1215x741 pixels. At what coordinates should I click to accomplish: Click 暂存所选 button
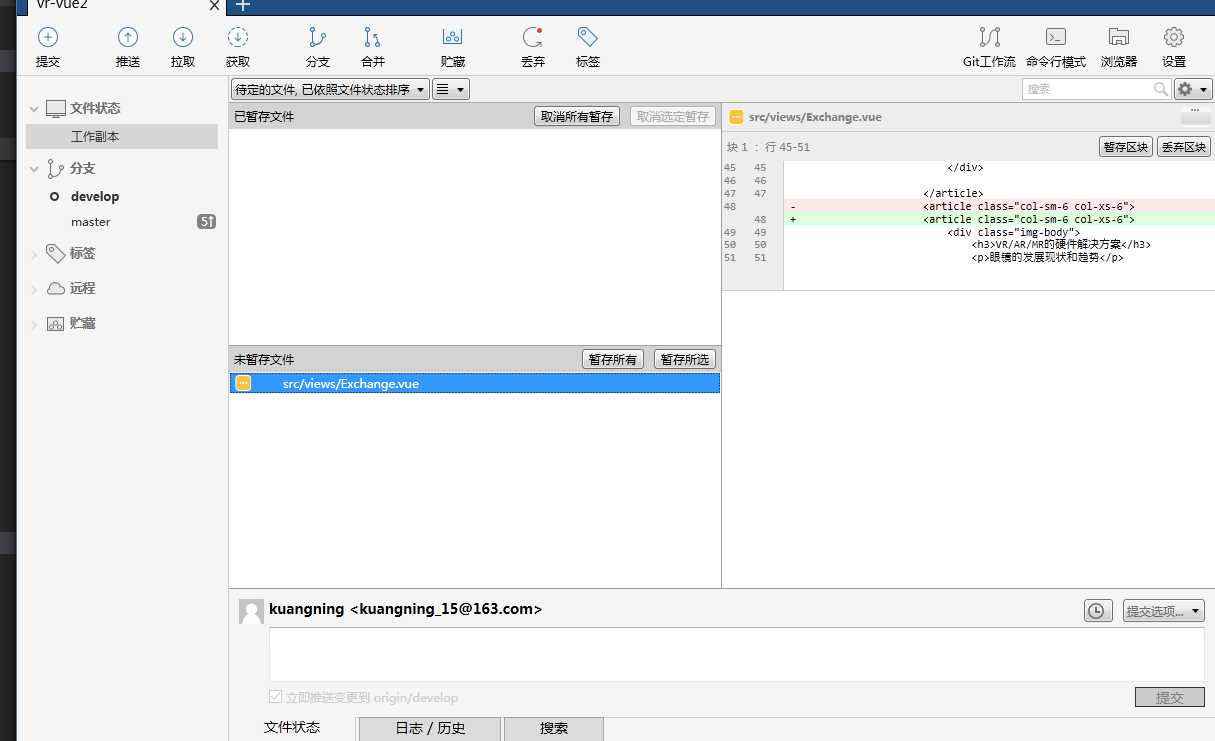(x=685, y=359)
